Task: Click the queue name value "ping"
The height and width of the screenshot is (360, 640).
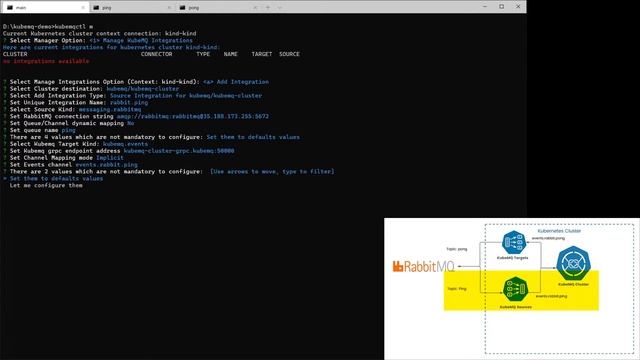Action: click(x=68, y=130)
